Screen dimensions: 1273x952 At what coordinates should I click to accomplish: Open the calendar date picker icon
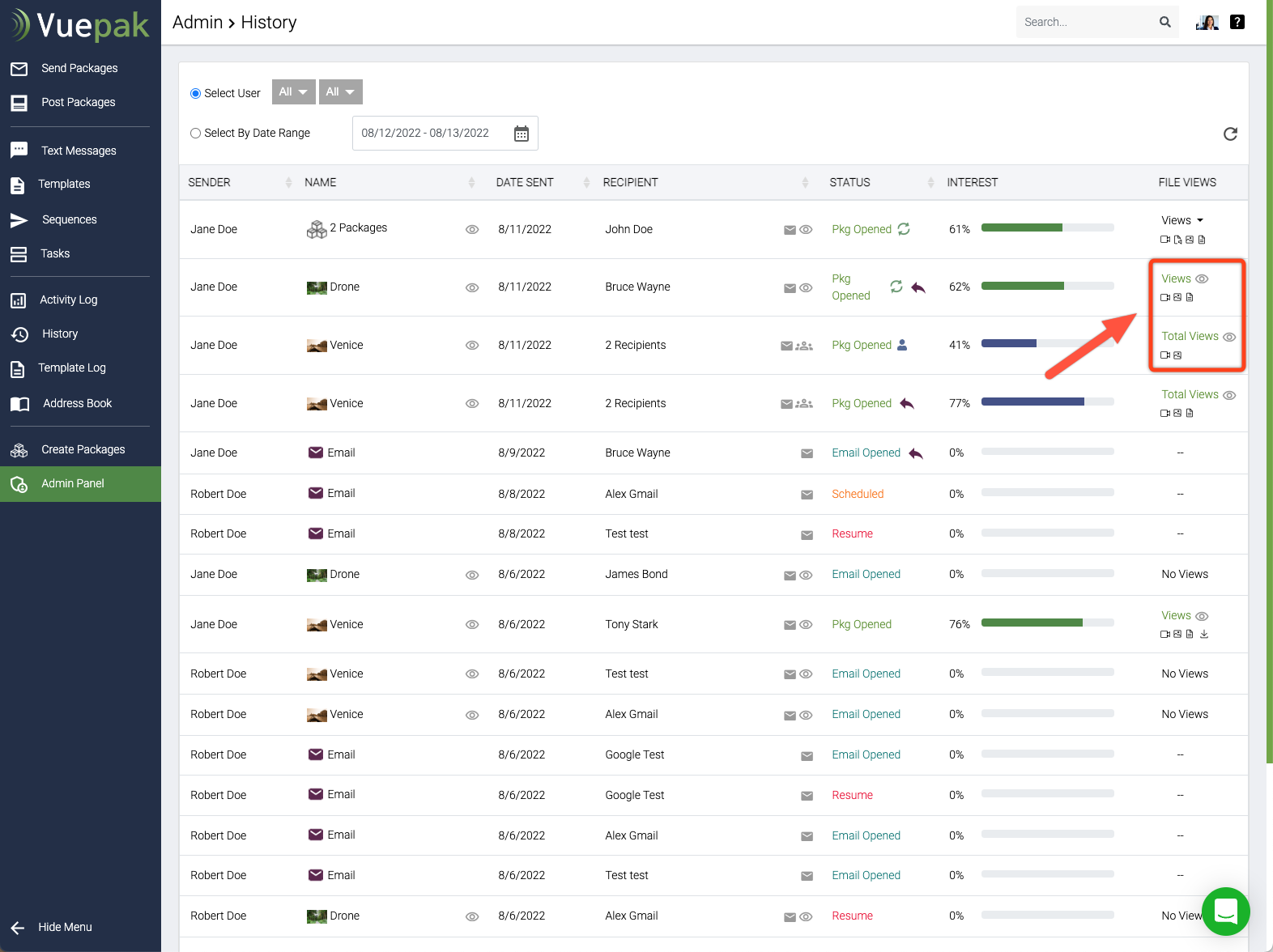pyautogui.click(x=522, y=134)
